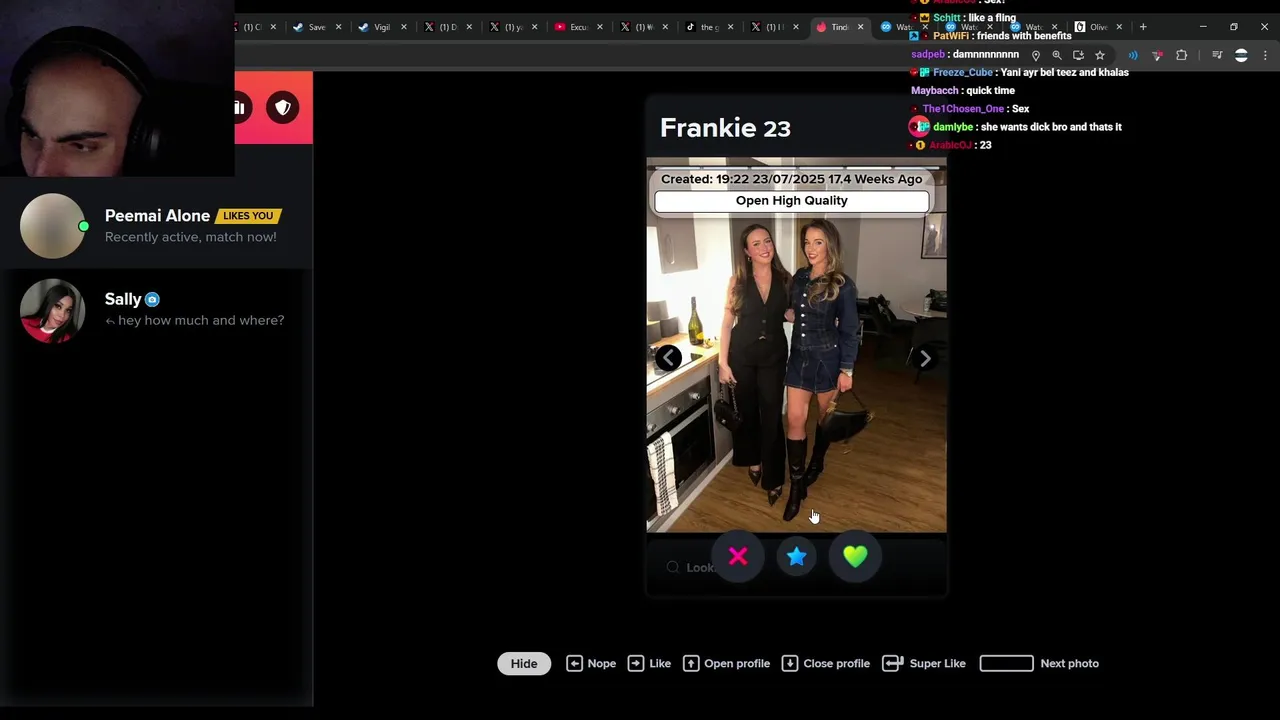Screen dimensions: 1280x720
Task: Click the blurred Peemai Alone avatar
Action: 52,226
